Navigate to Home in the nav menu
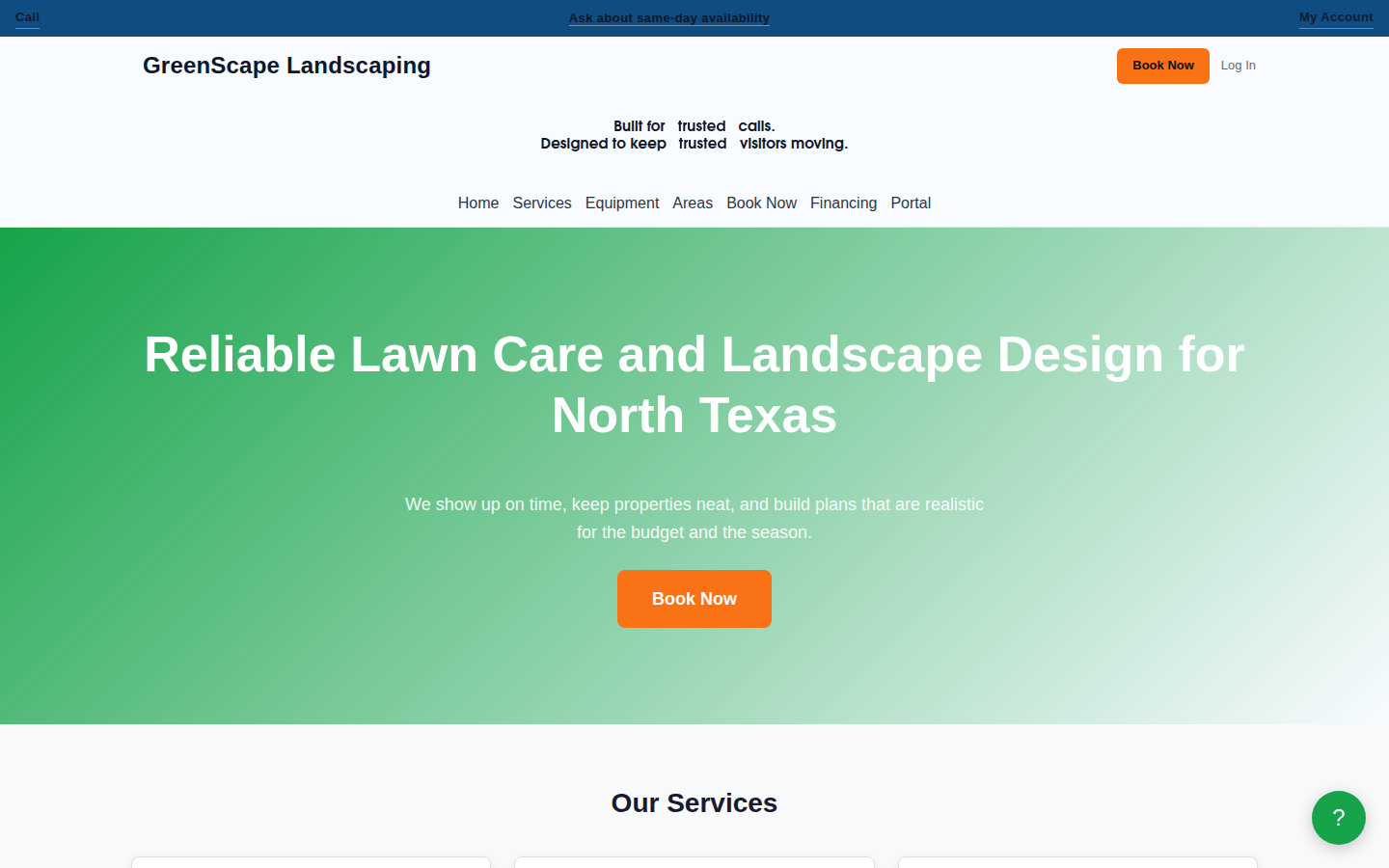 pos(478,203)
